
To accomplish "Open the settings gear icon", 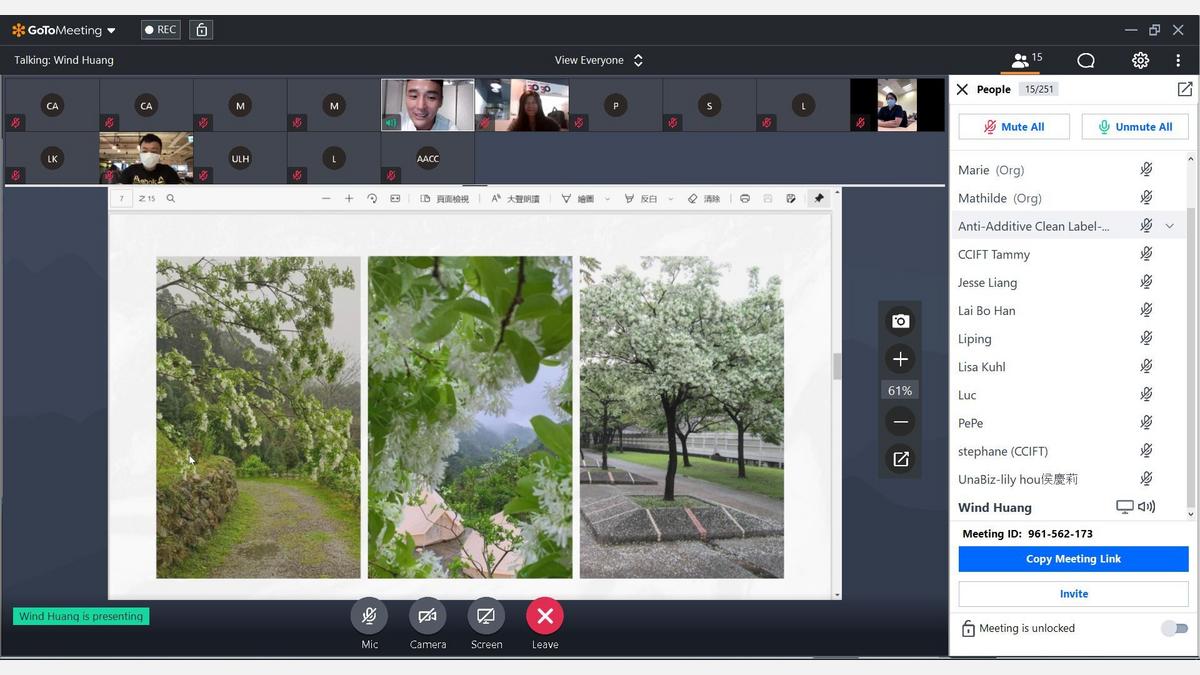I will click(1140, 61).
